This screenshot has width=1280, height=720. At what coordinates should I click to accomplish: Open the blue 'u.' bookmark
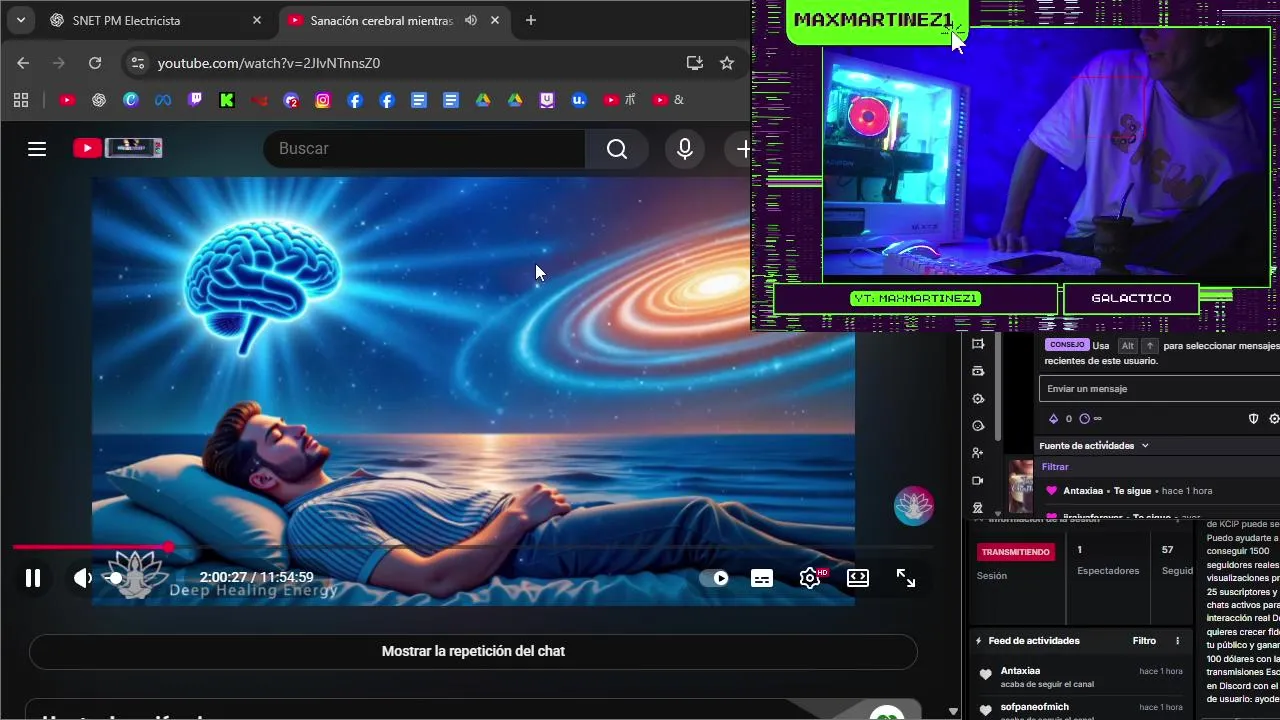(x=579, y=100)
